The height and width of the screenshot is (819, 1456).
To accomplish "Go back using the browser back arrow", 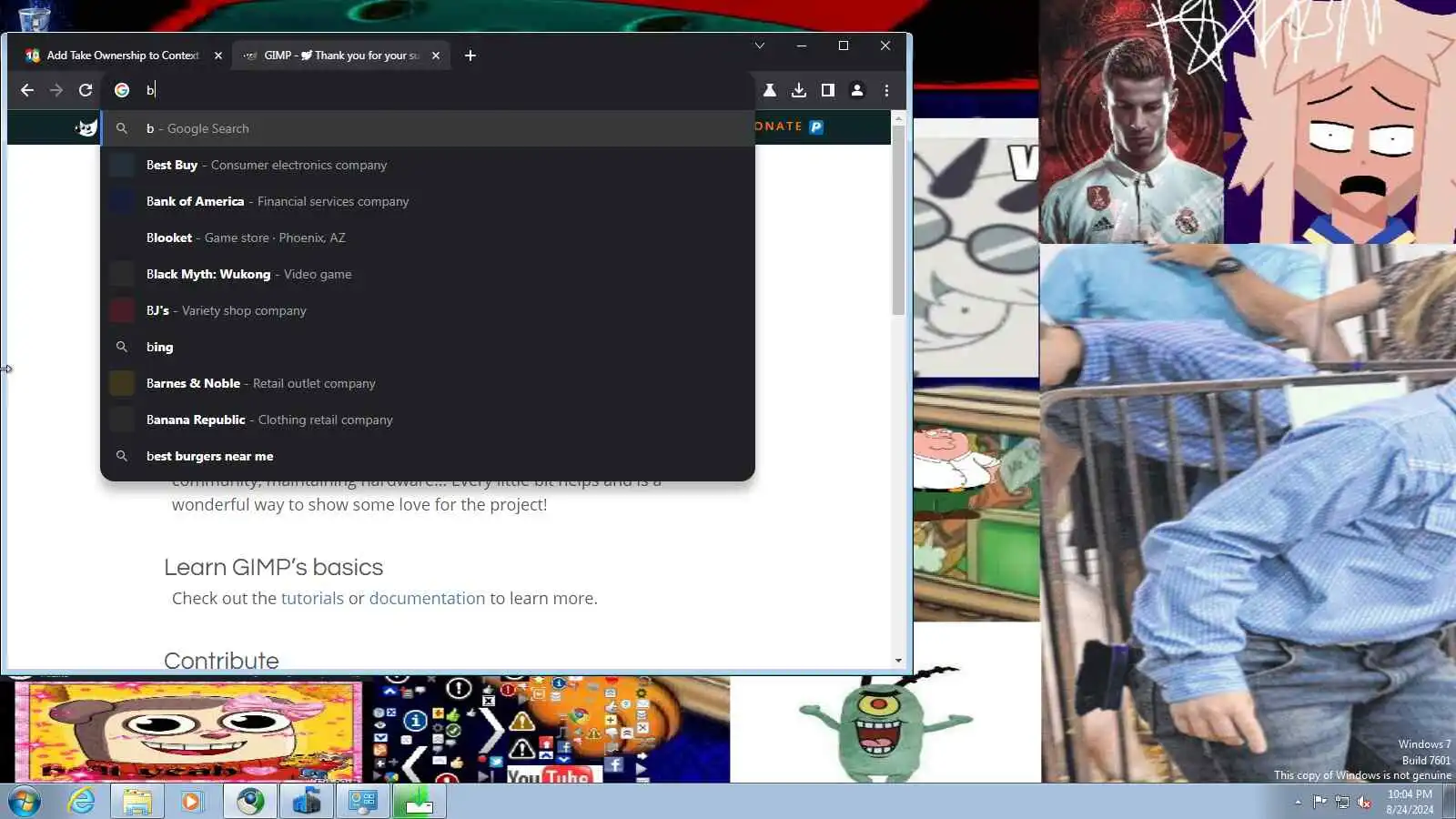I will point(27,90).
